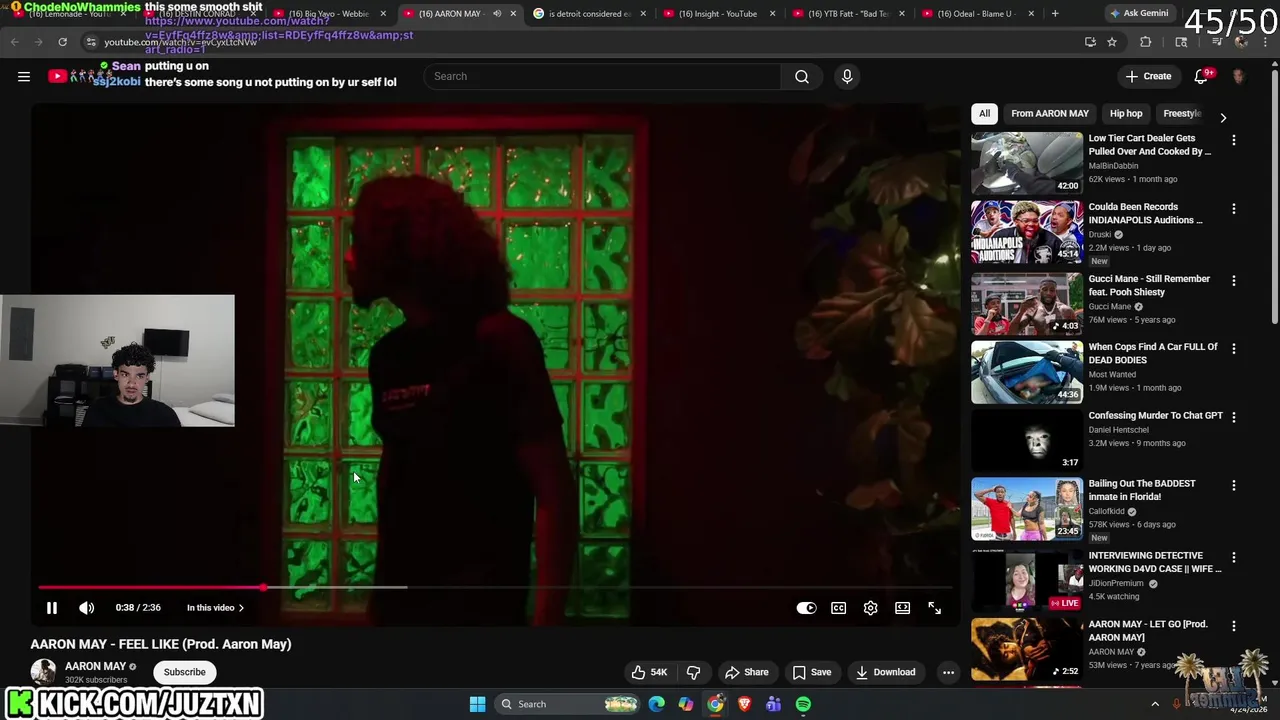
Task: Select the Hip hop filter chip
Action: tap(1126, 114)
